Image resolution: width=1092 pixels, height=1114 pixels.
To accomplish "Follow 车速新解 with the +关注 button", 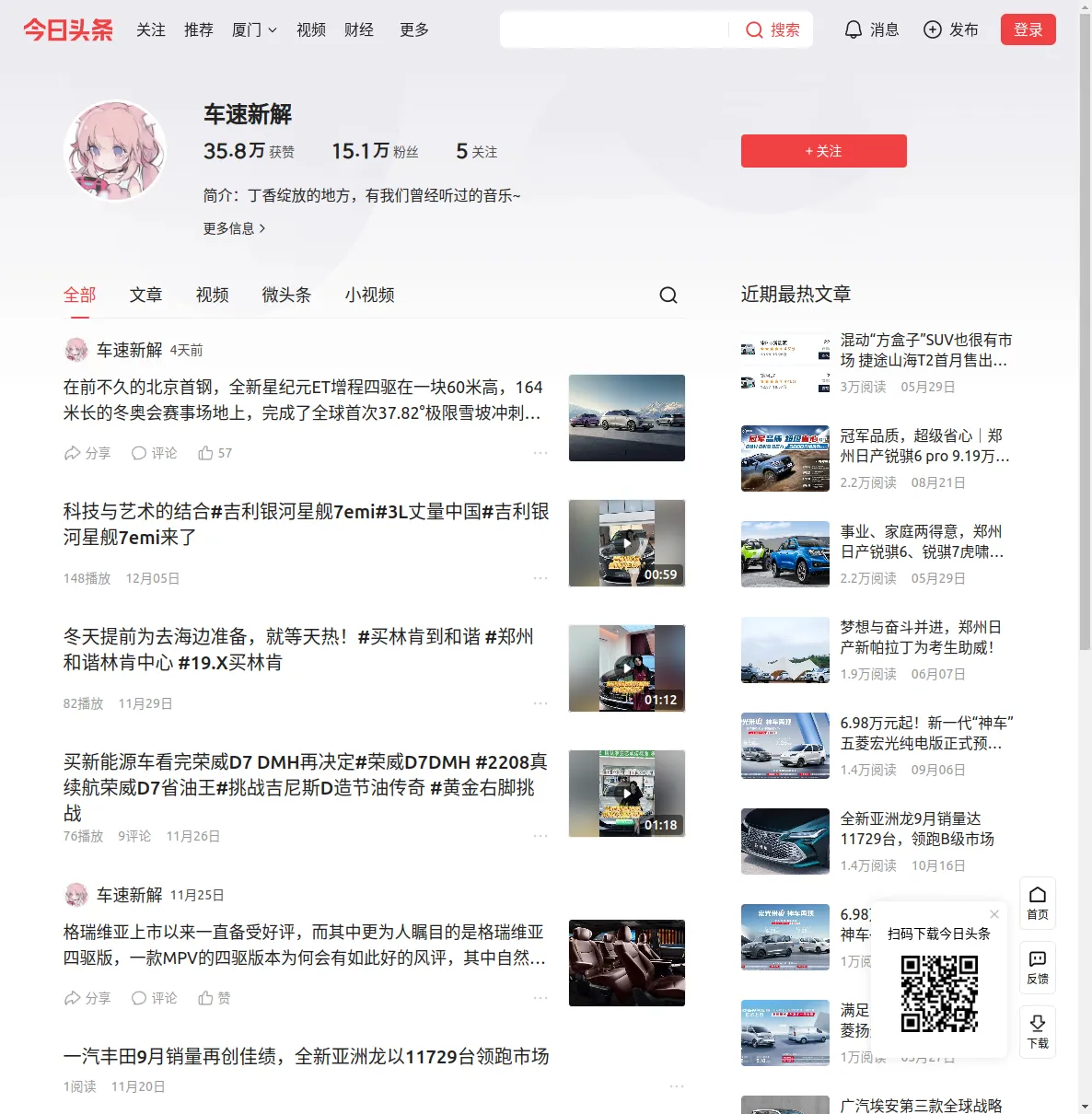I will pos(824,151).
